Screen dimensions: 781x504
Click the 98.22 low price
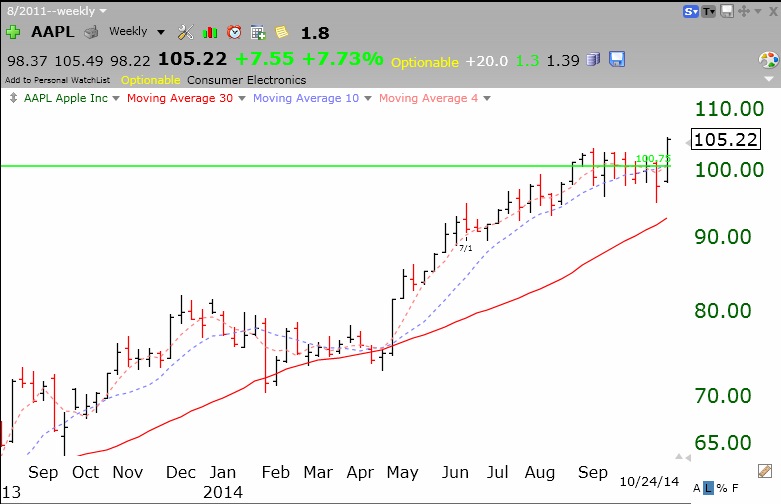pos(130,61)
